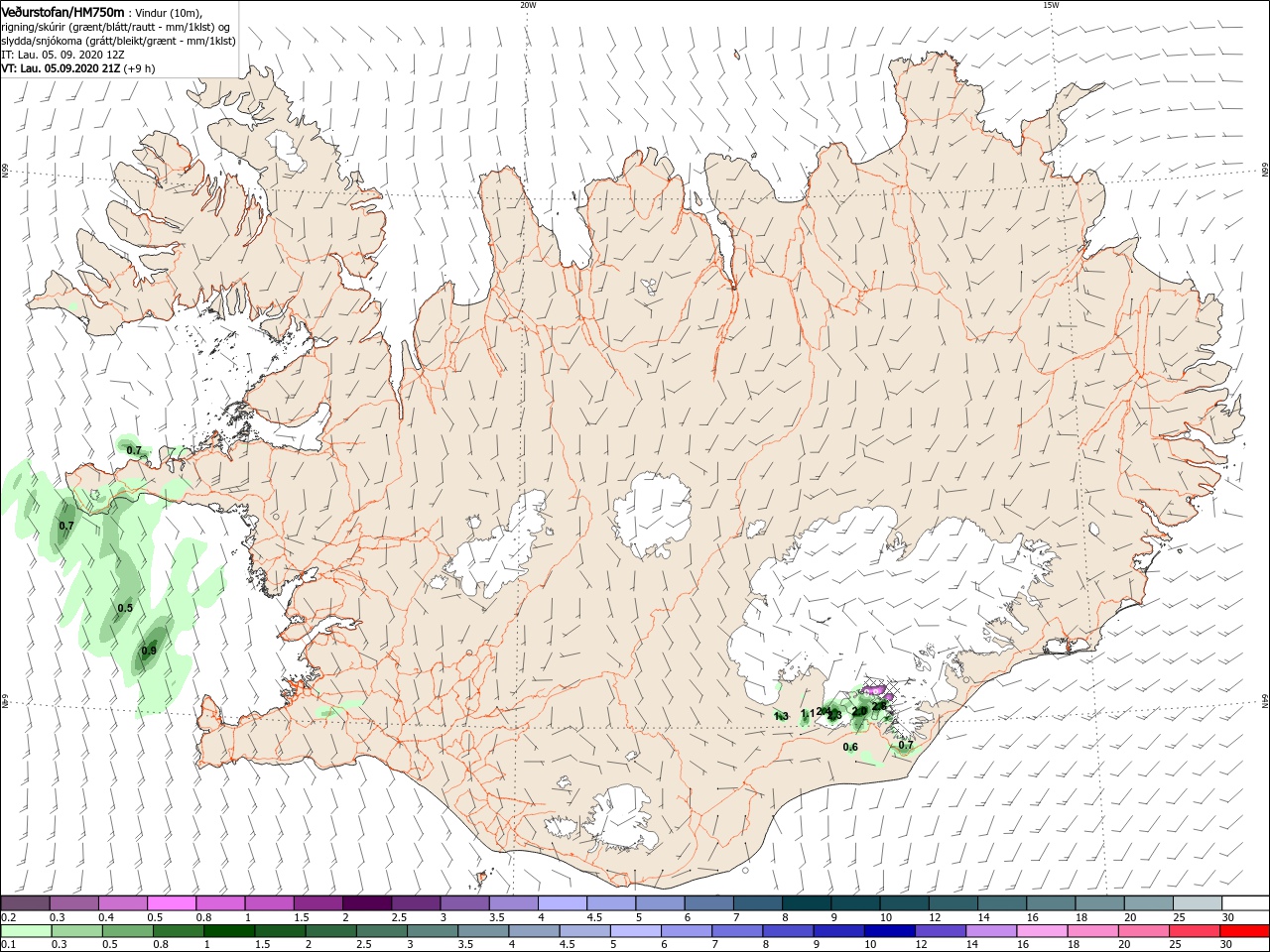Click the 0.1 label in the lower legend row

tap(8, 944)
